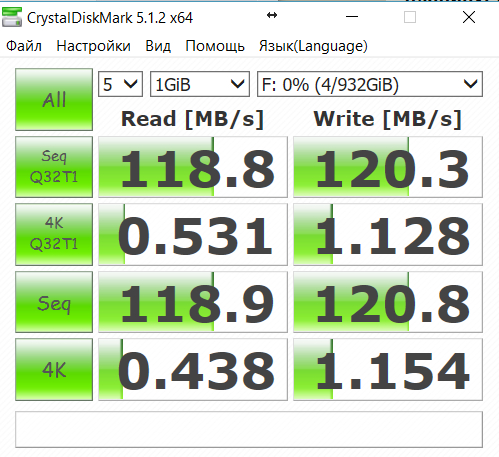This screenshot has height=457, width=499.
Task: Open the Вид menu
Action: click(x=158, y=46)
